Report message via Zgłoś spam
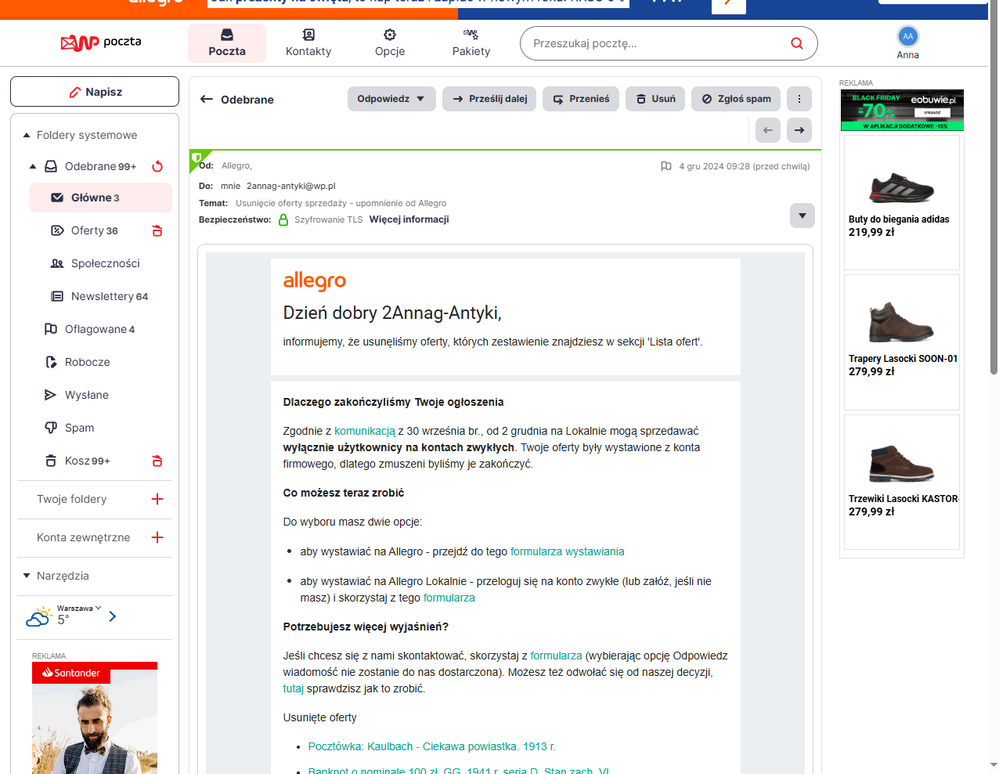This screenshot has width=999, height=774. point(736,99)
